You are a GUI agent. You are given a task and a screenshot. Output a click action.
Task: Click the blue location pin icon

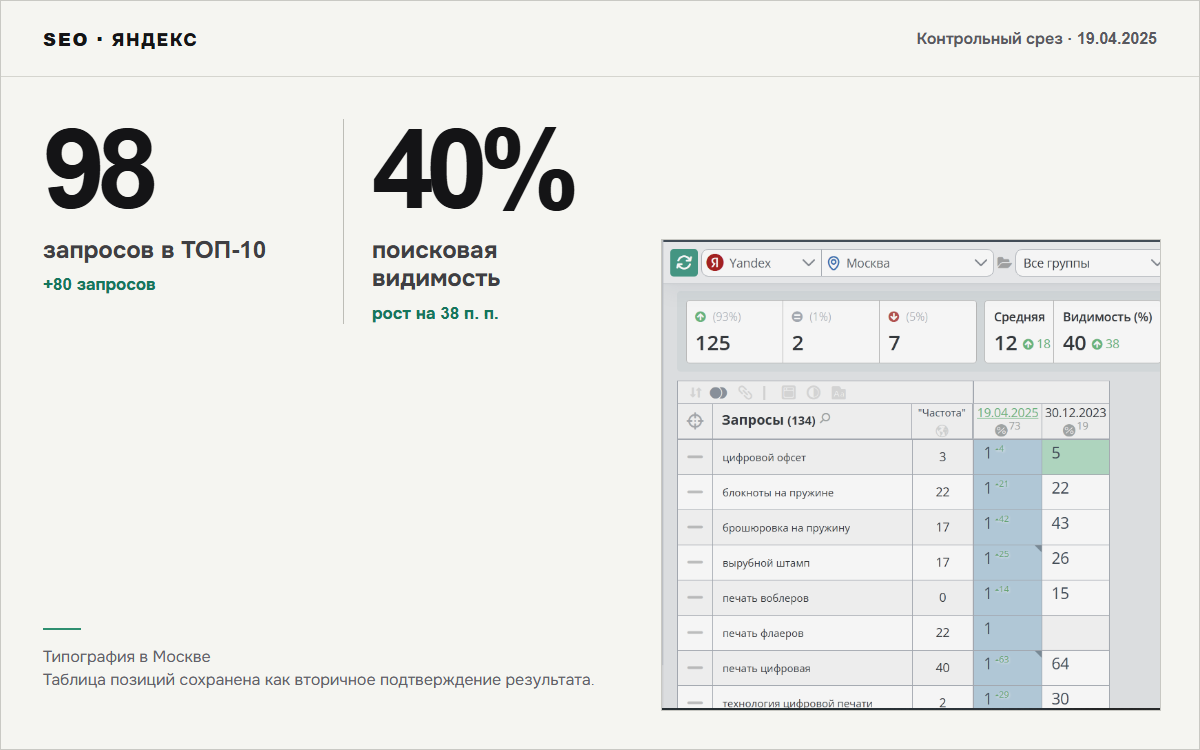834,263
